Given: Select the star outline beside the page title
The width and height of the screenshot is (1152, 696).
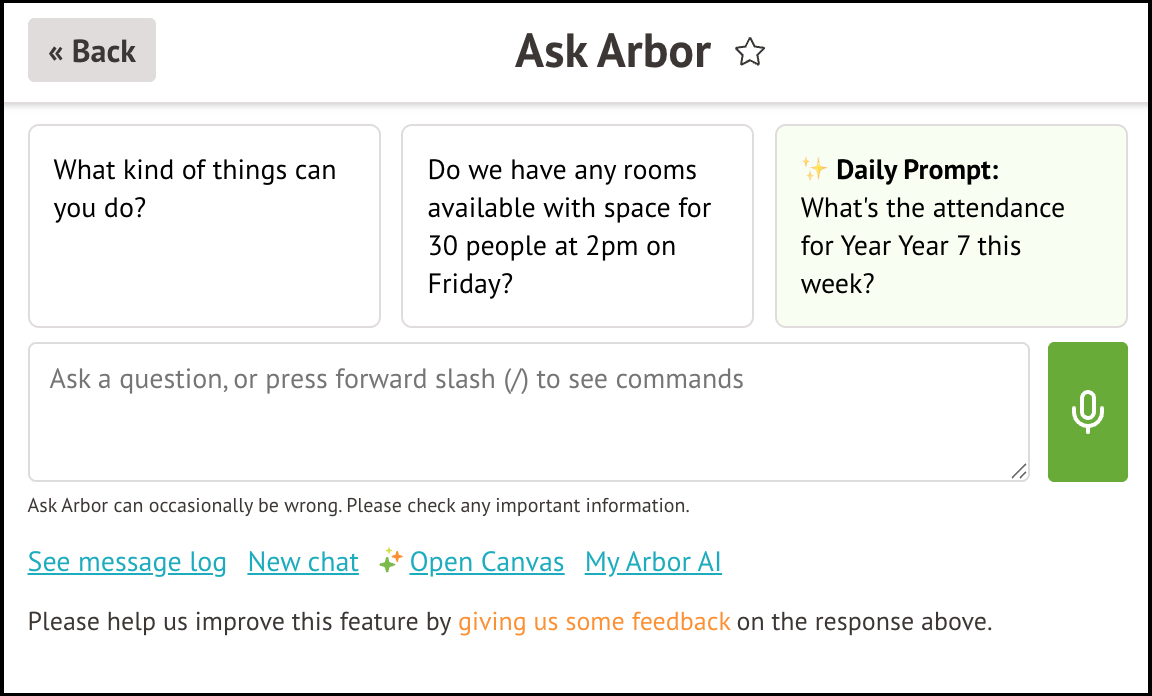Looking at the screenshot, I should click(x=750, y=52).
